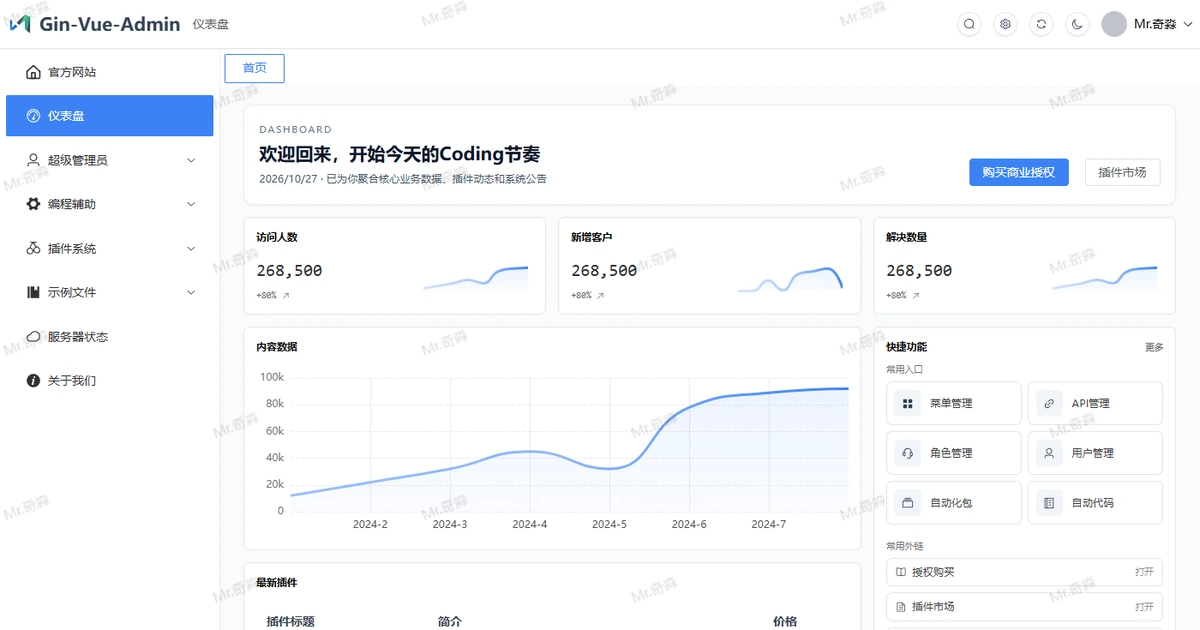Screen dimensions: 1200x630
Task: Expand the 超级管理员 menu chevron
Action: (x=191, y=160)
